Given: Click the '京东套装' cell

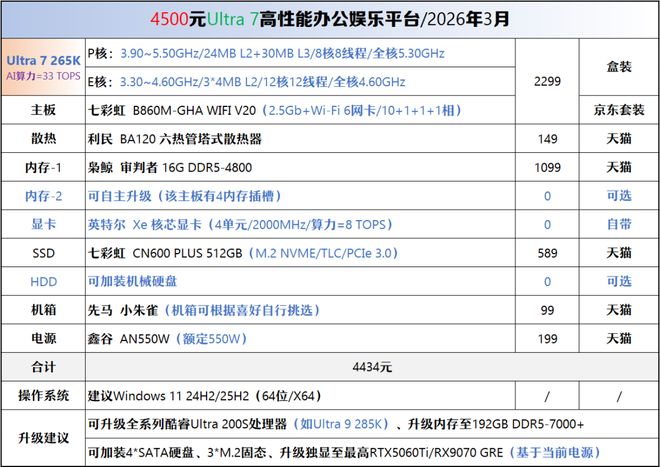Looking at the screenshot, I should click(x=619, y=110).
